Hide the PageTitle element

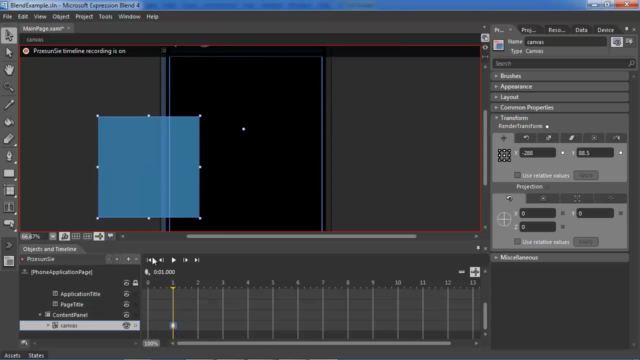(126, 304)
